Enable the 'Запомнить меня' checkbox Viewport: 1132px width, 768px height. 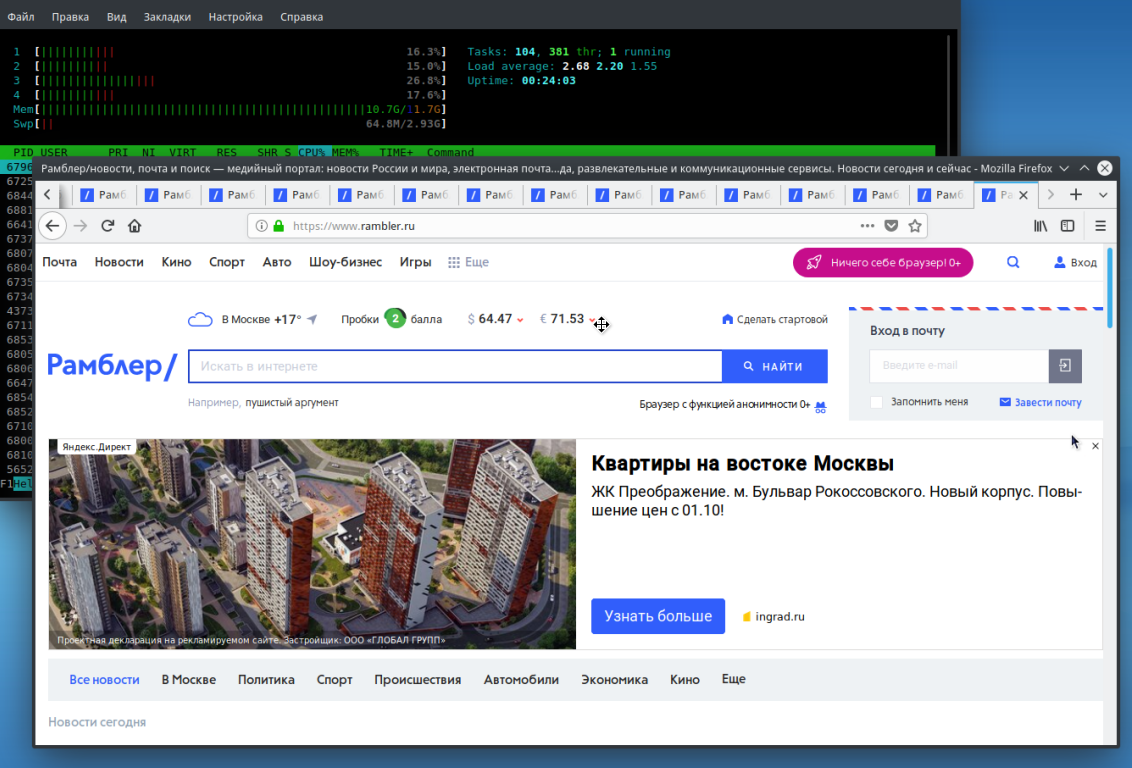click(877, 402)
